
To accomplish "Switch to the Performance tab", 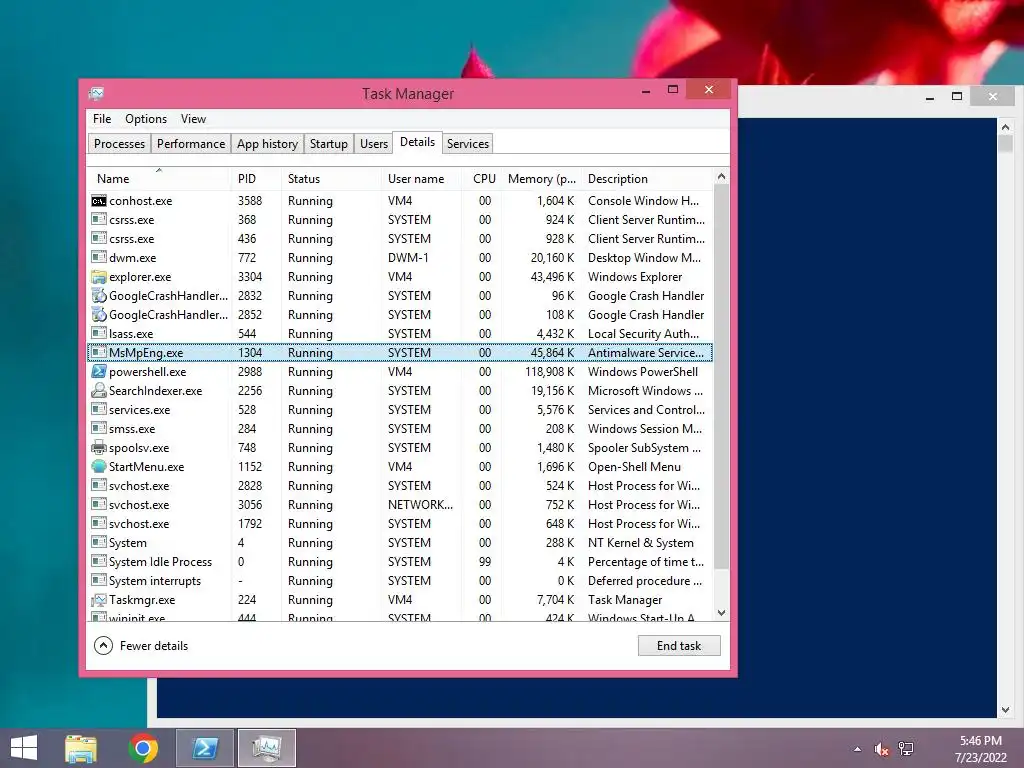I will [191, 144].
